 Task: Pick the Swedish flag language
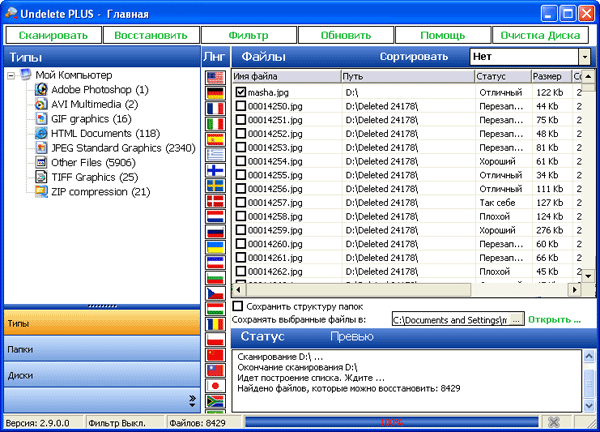point(215,186)
